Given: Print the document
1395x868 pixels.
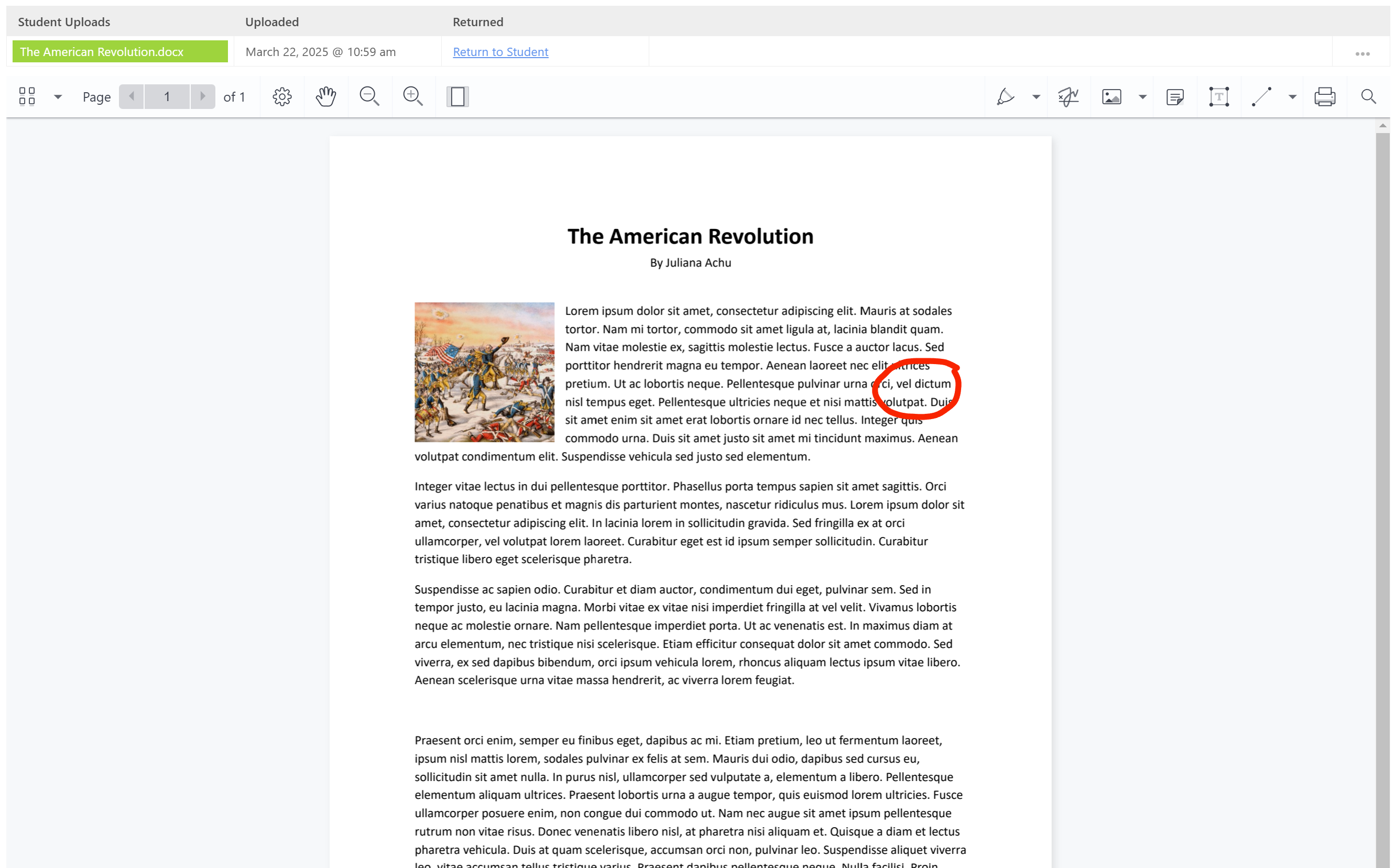Looking at the screenshot, I should (x=1325, y=96).
